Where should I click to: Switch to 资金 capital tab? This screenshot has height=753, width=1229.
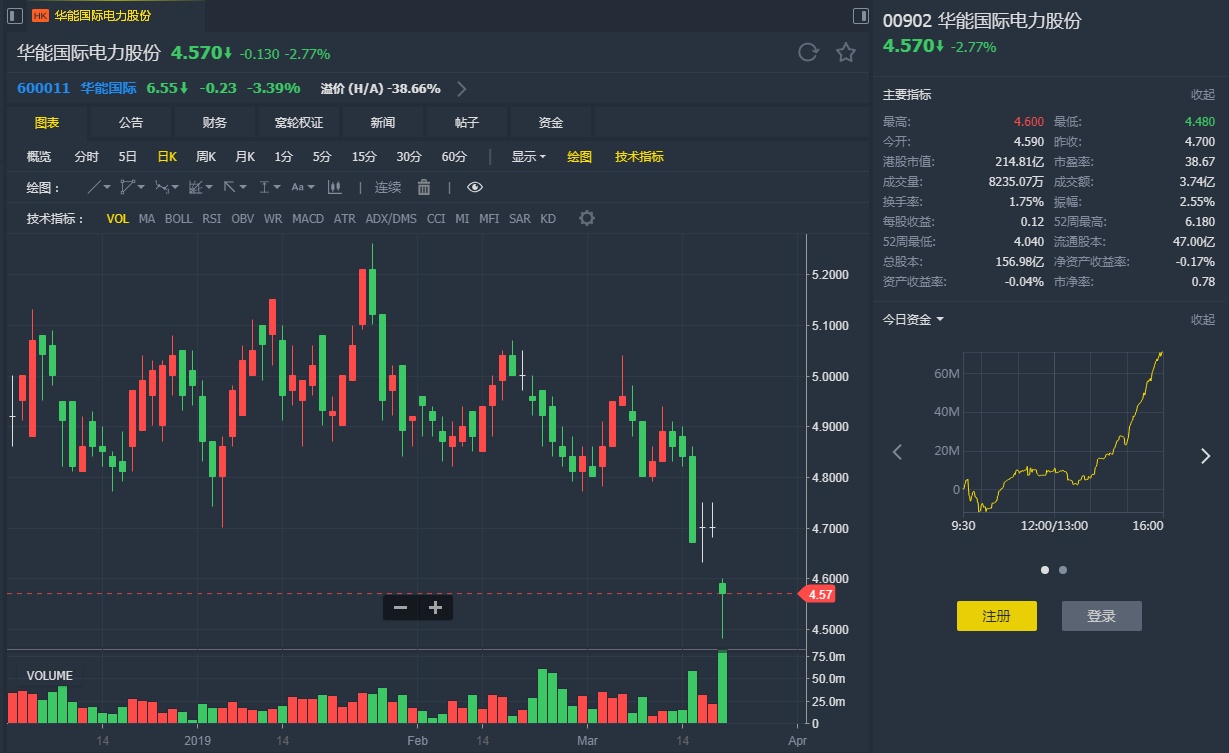tap(551, 122)
